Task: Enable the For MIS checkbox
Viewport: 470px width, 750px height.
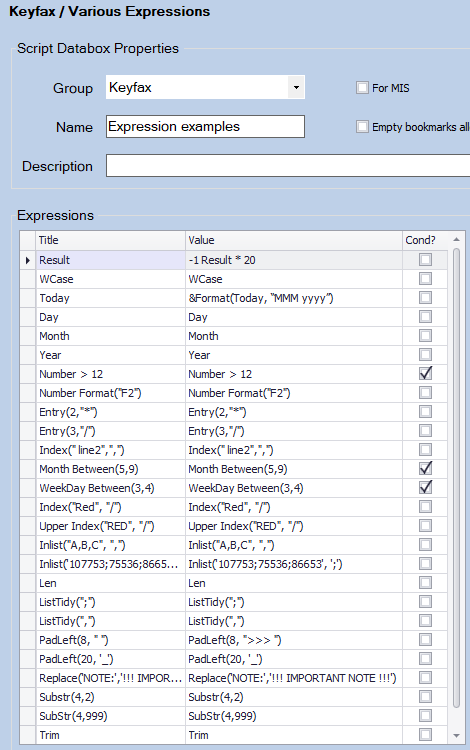Action: [x=362, y=88]
